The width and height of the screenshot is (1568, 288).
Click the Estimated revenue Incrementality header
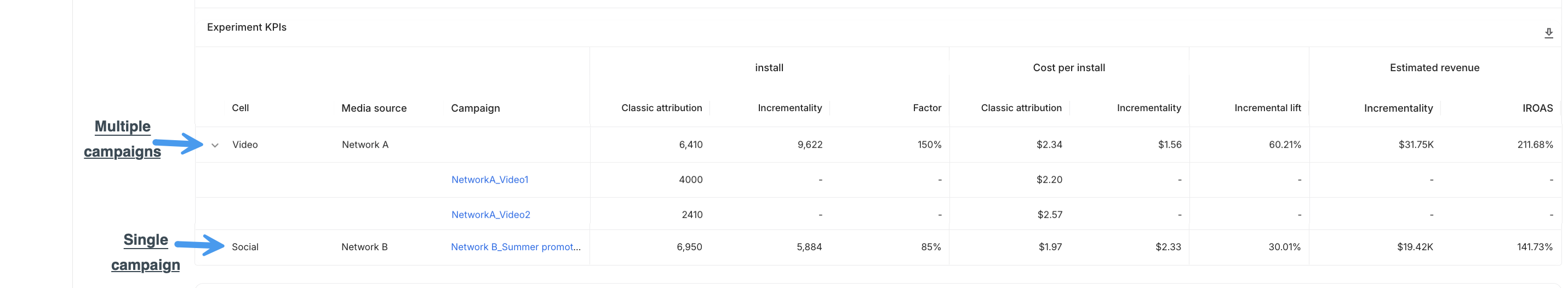click(x=1398, y=108)
